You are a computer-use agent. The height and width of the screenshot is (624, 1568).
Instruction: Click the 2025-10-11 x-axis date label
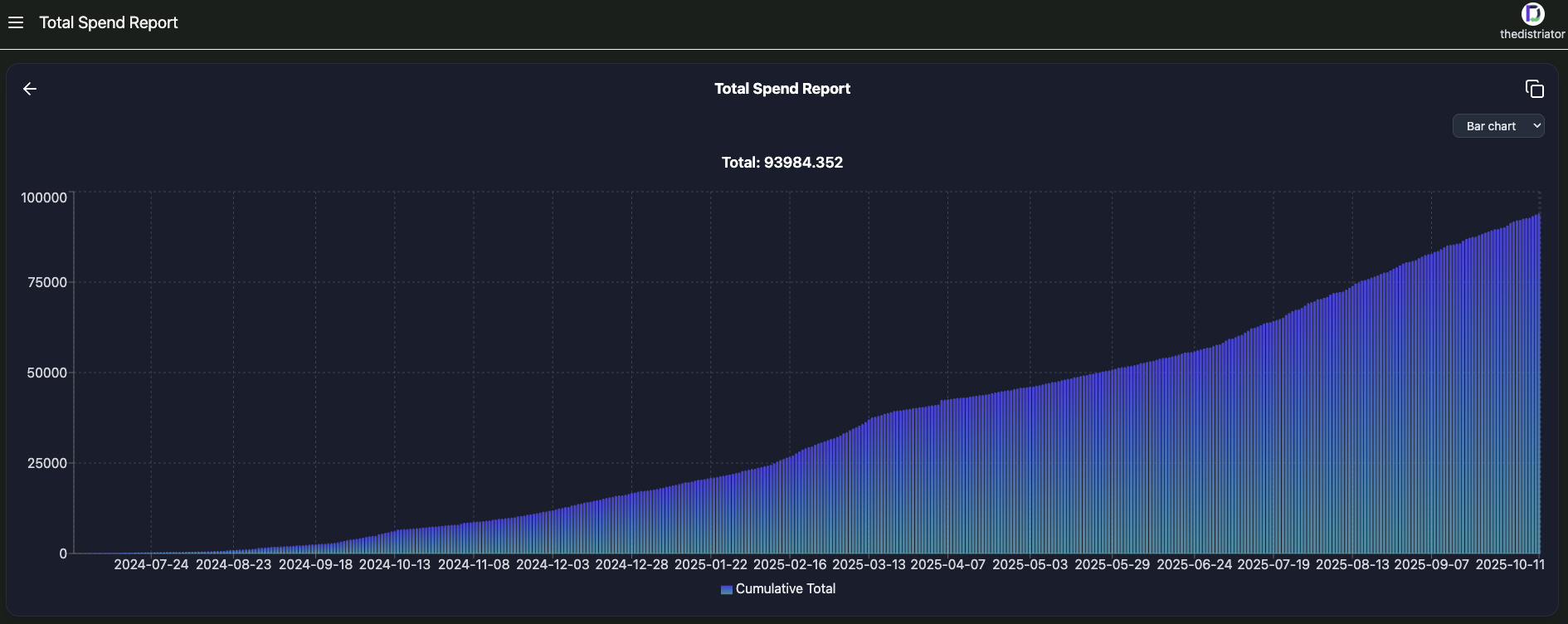[1509, 564]
